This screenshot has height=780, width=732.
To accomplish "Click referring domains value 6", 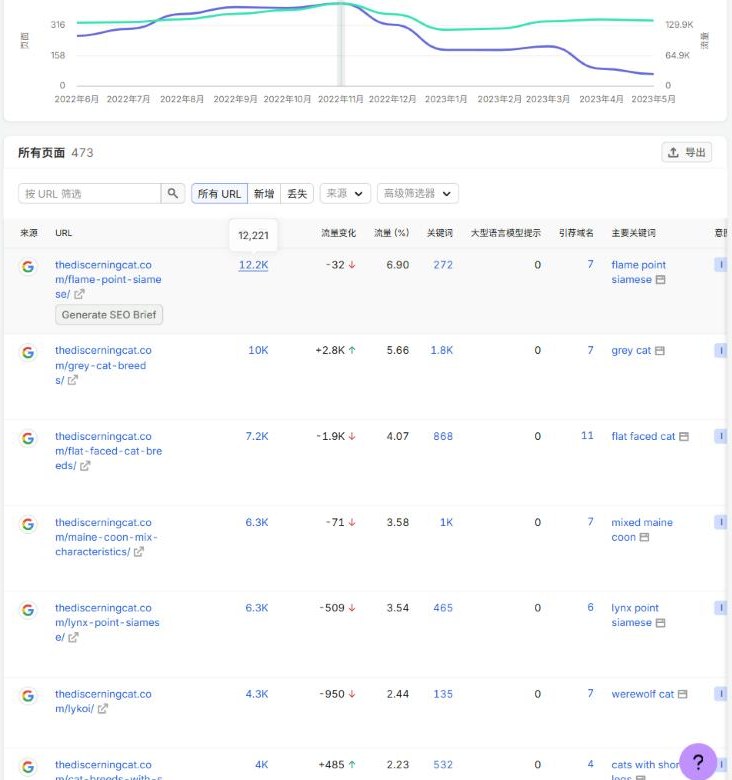I will [x=590, y=607].
